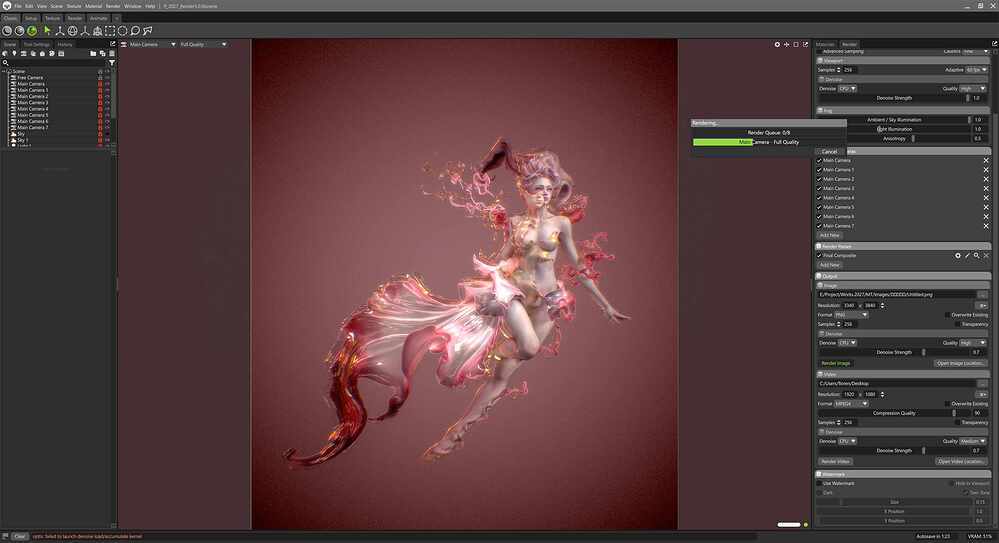Click the viewport maximize square icon
The height and width of the screenshot is (543, 999).
pyautogui.click(x=796, y=45)
